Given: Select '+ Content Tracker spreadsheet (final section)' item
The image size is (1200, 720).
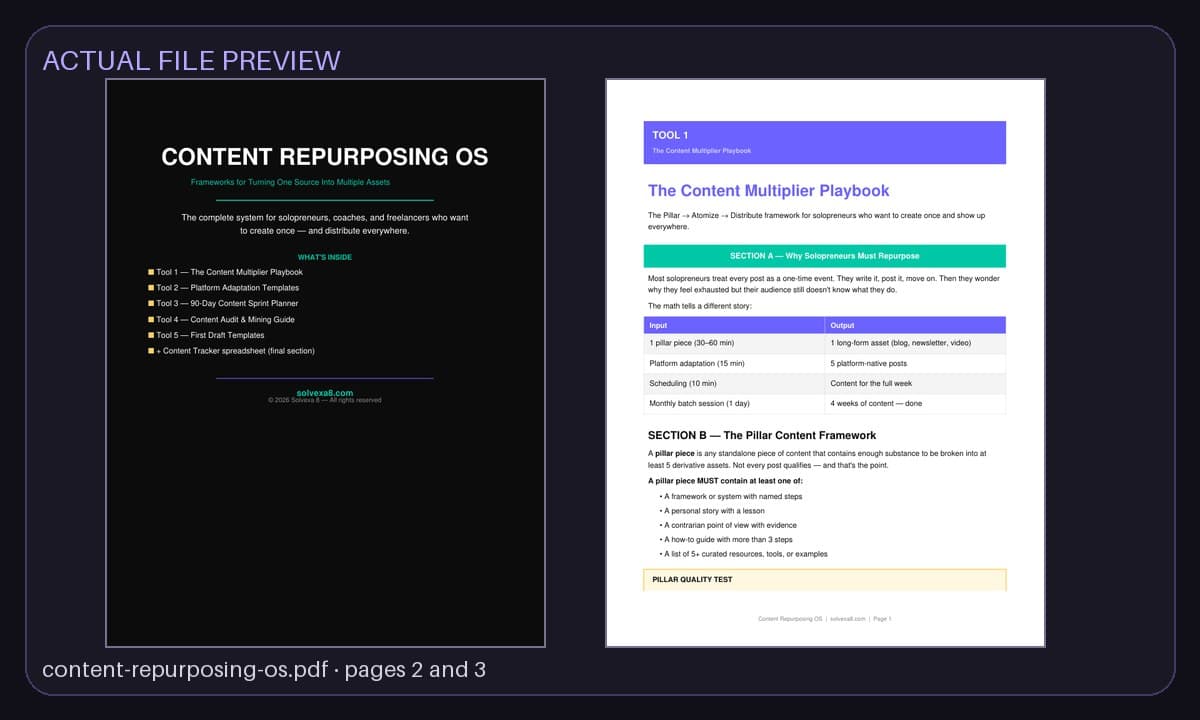Looking at the screenshot, I should (231, 351).
